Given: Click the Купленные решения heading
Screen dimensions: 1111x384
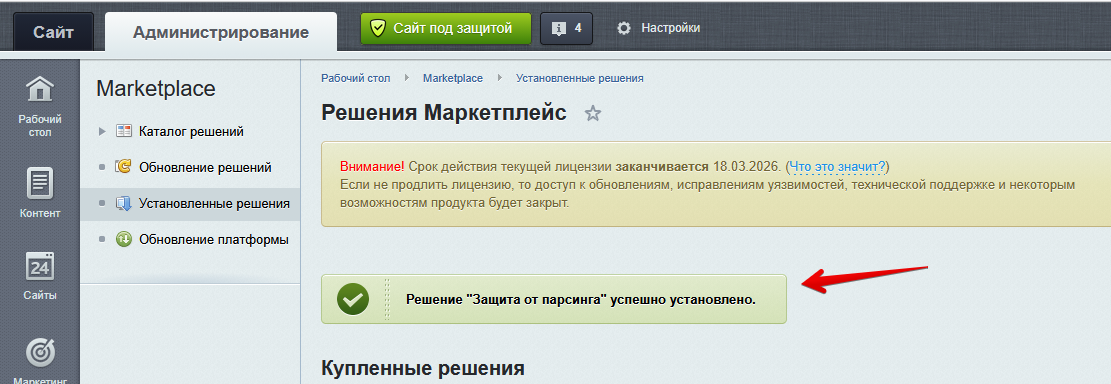Looking at the screenshot, I should click(x=423, y=368).
